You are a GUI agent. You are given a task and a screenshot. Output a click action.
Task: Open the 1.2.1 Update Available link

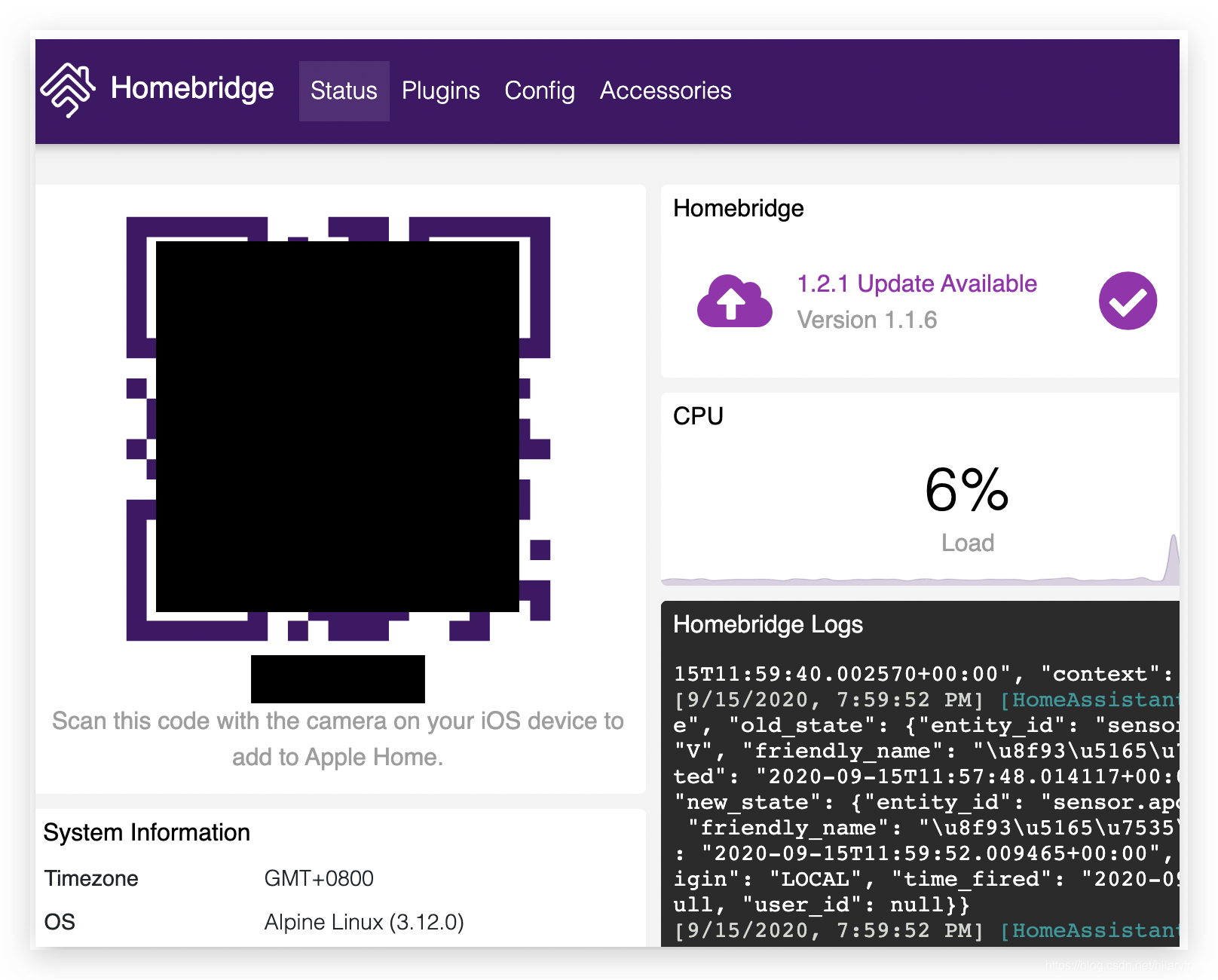tap(917, 283)
